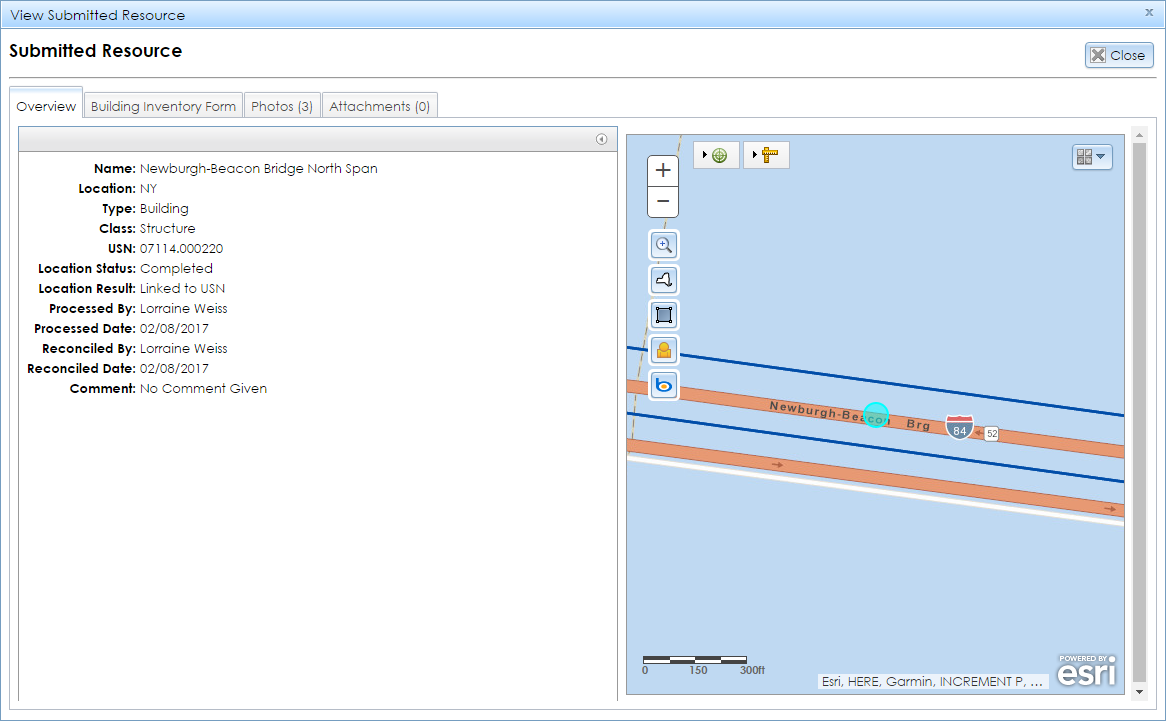The width and height of the screenshot is (1166, 721).
Task: View the Attachments (0) tab
Action: click(379, 105)
